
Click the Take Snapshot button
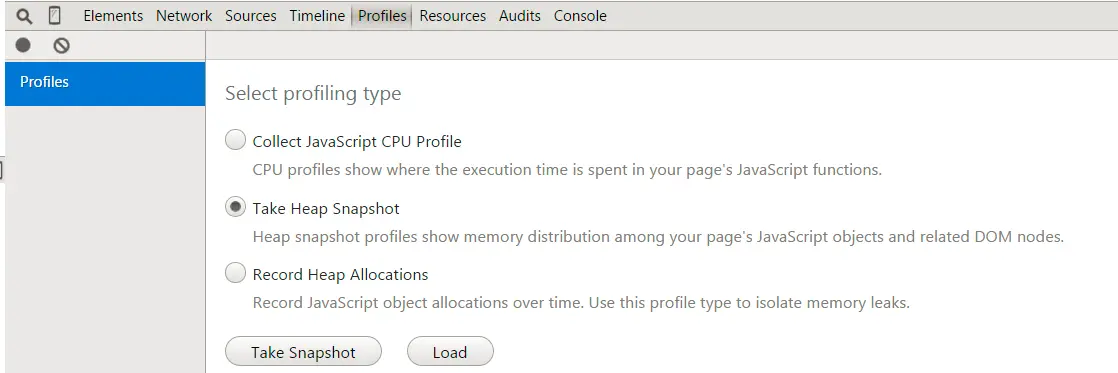point(303,352)
